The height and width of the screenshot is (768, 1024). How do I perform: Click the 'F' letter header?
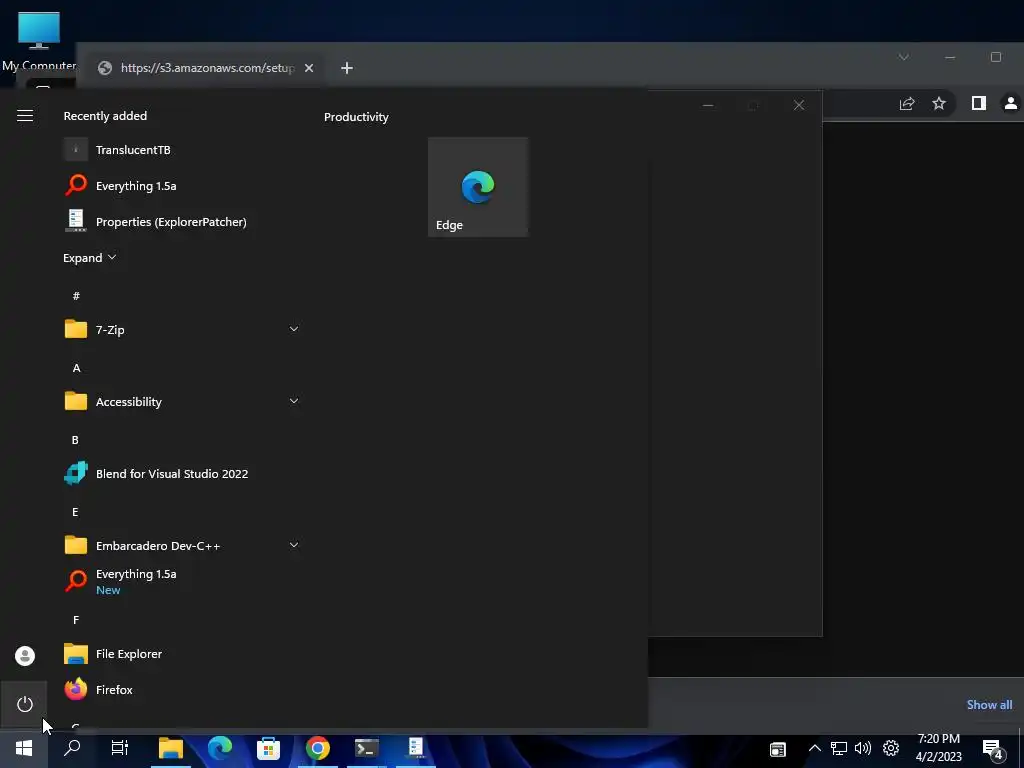pos(76,619)
